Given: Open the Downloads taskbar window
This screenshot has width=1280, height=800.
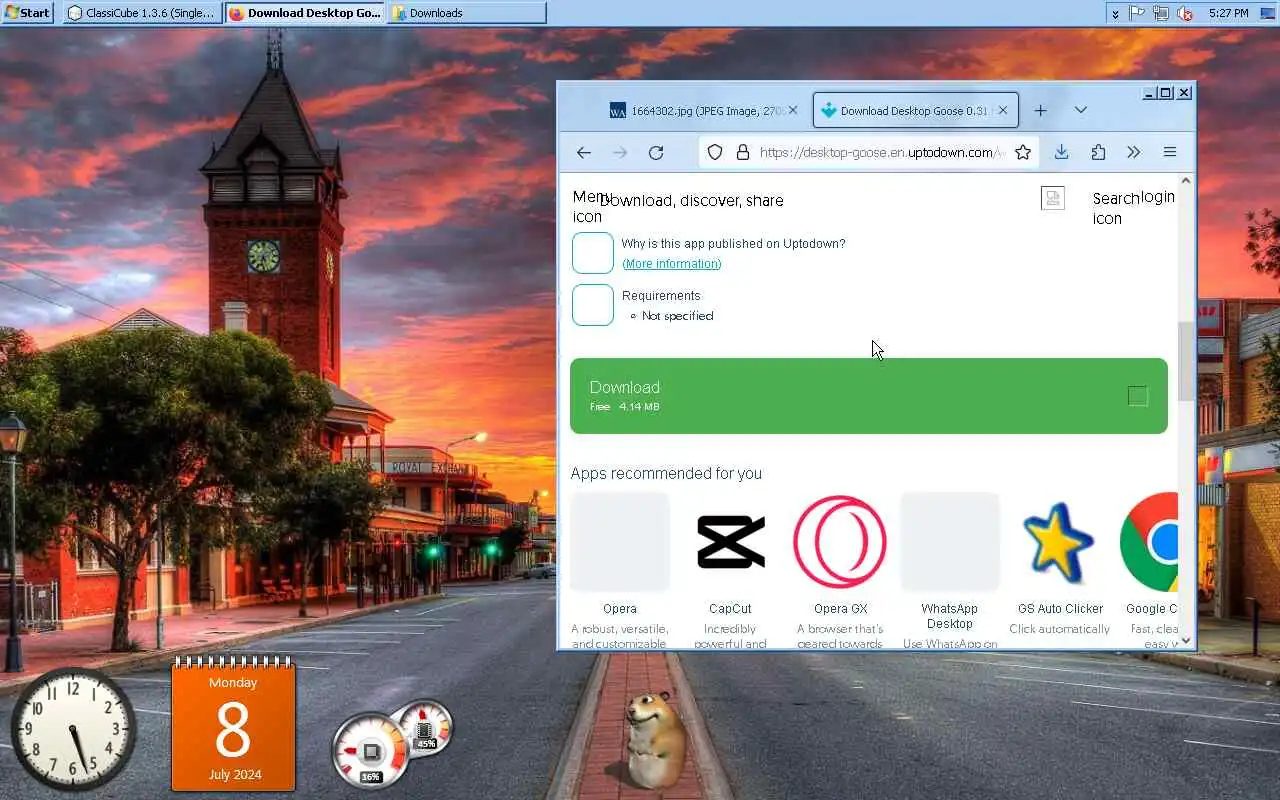Looking at the screenshot, I should (x=467, y=13).
